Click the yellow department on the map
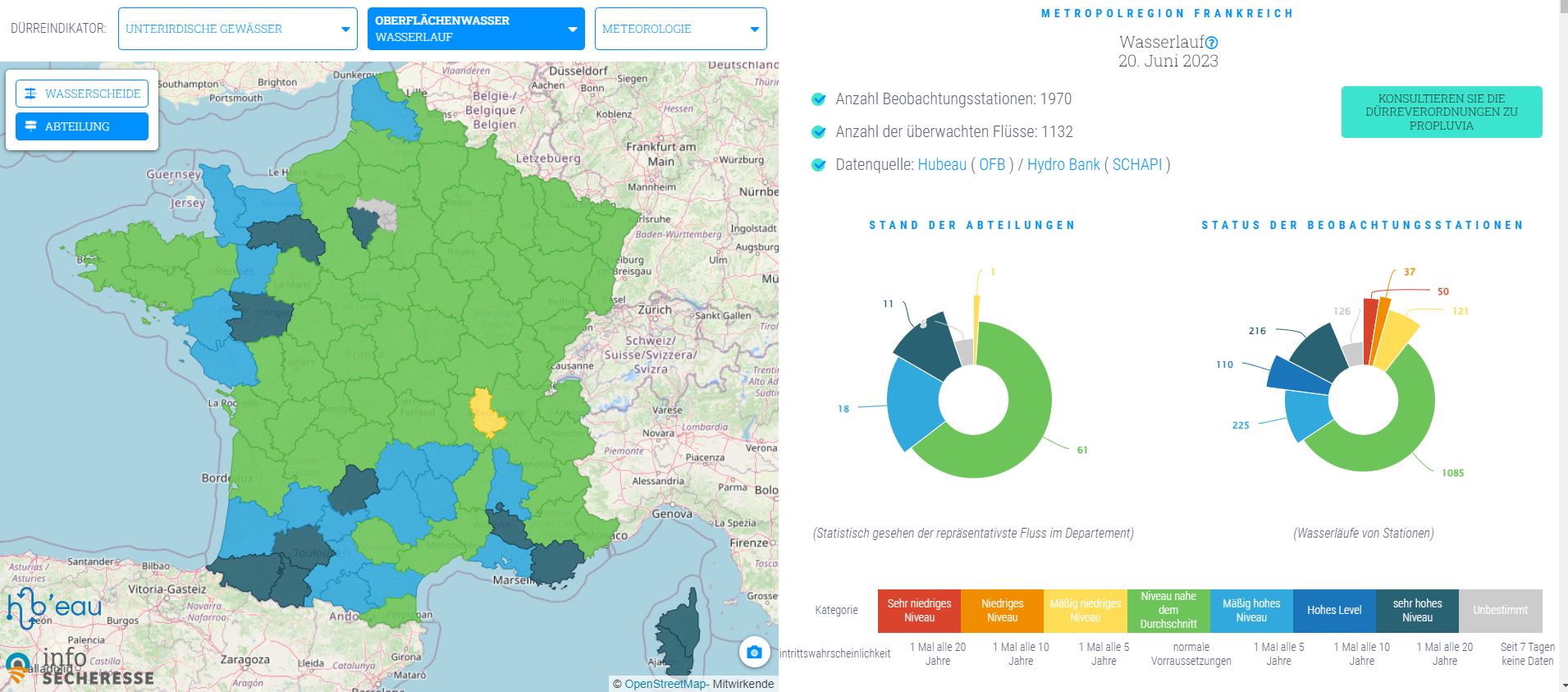This screenshot has height=692, width=1568. [x=487, y=415]
